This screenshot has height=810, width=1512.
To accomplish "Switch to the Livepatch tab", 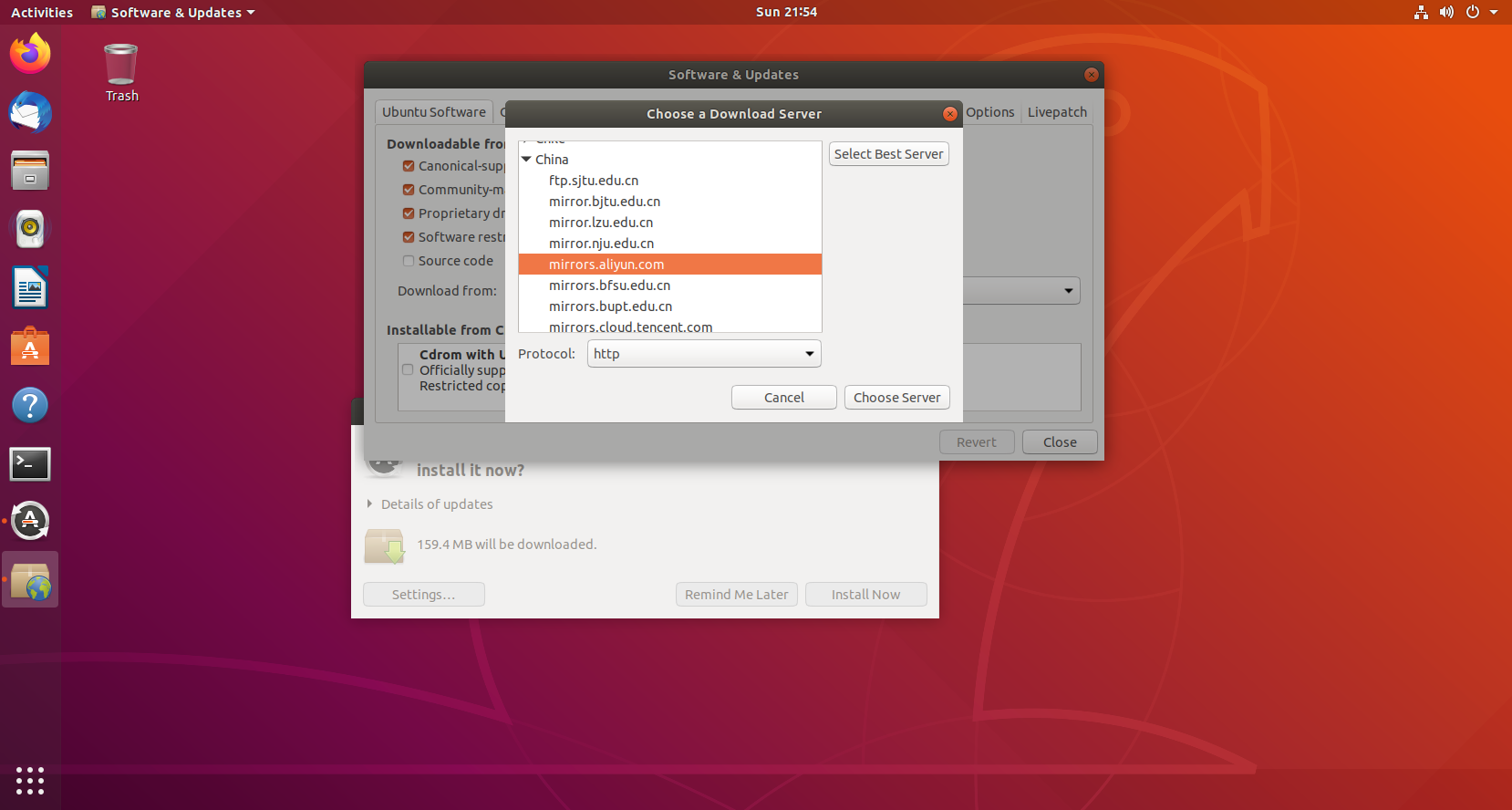I will coord(1057,112).
